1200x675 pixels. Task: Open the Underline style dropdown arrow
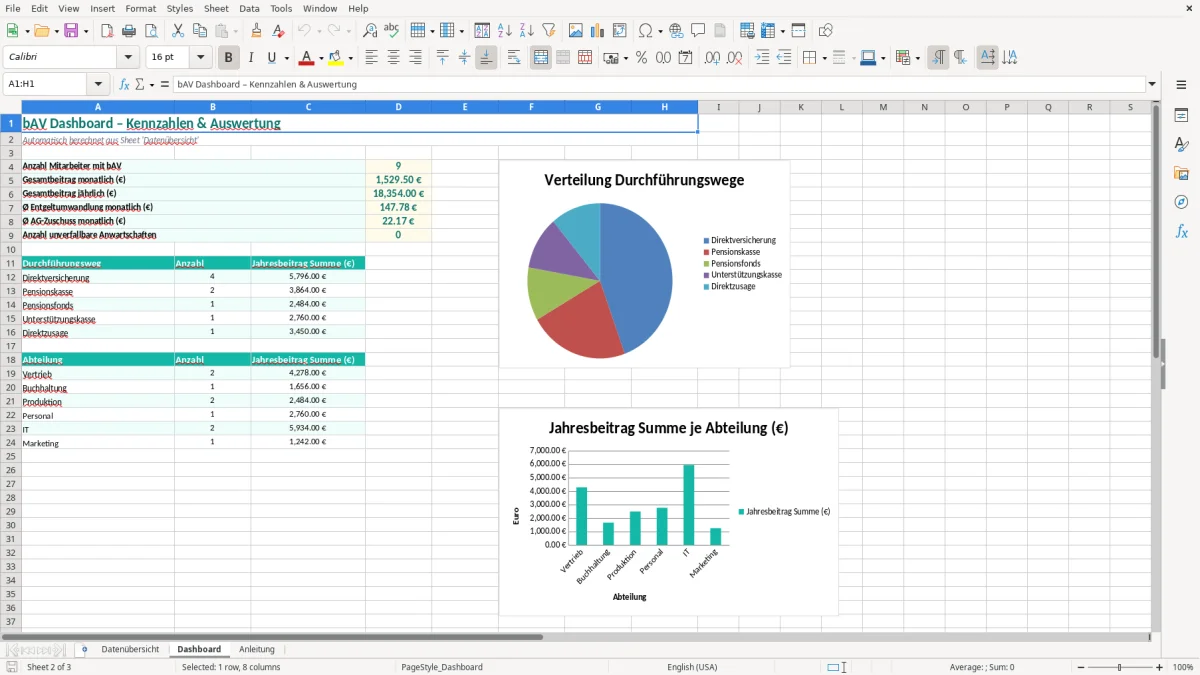(x=286, y=58)
